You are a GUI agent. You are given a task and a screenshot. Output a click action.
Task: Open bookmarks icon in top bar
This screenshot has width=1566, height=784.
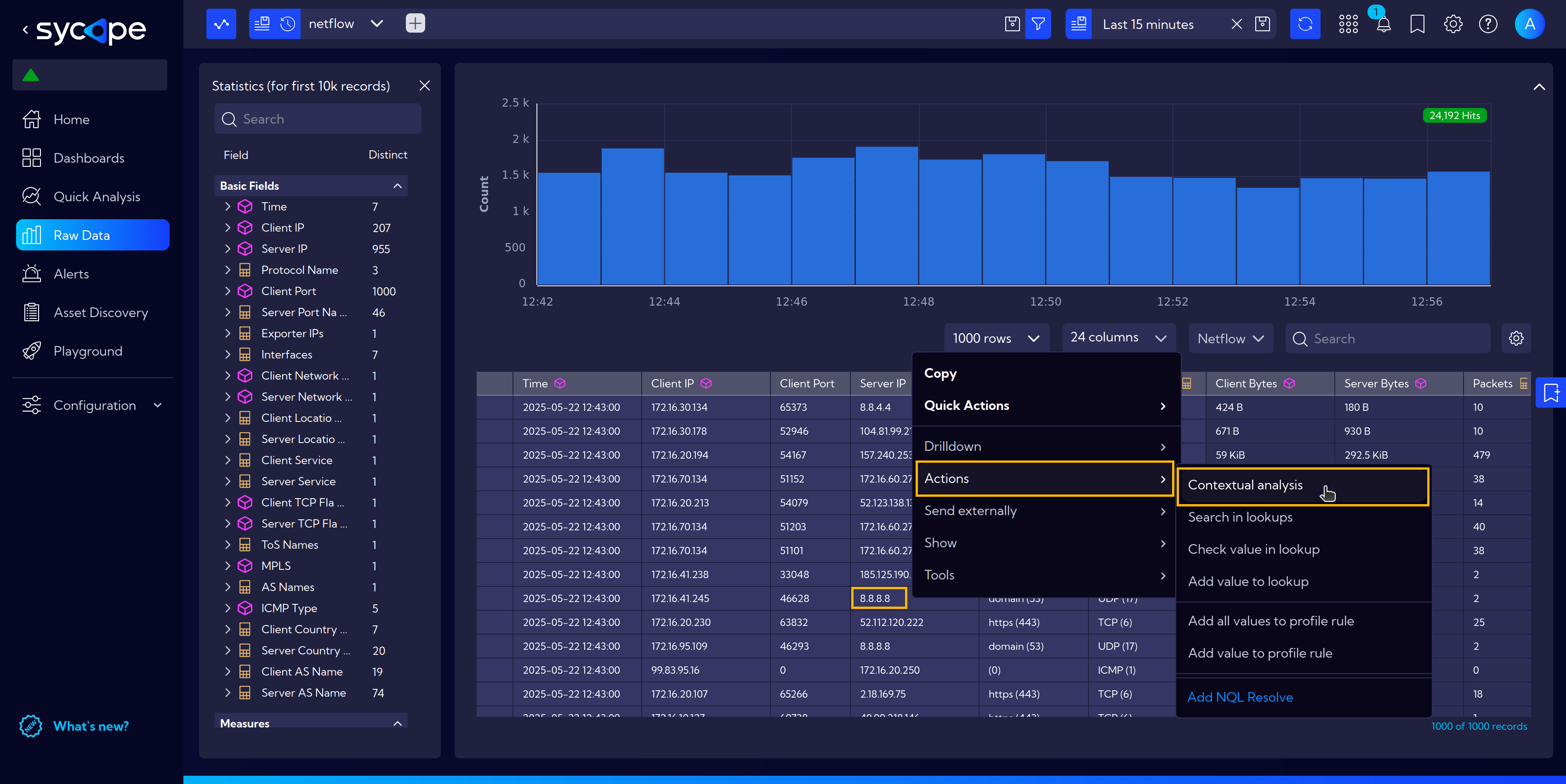1417,24
